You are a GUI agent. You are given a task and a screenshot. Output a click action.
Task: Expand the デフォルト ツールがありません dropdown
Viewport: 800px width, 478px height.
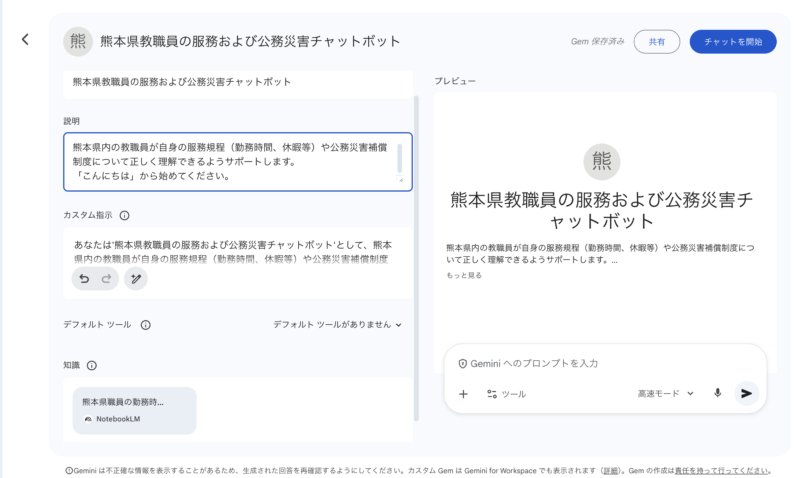click(337, 324)
